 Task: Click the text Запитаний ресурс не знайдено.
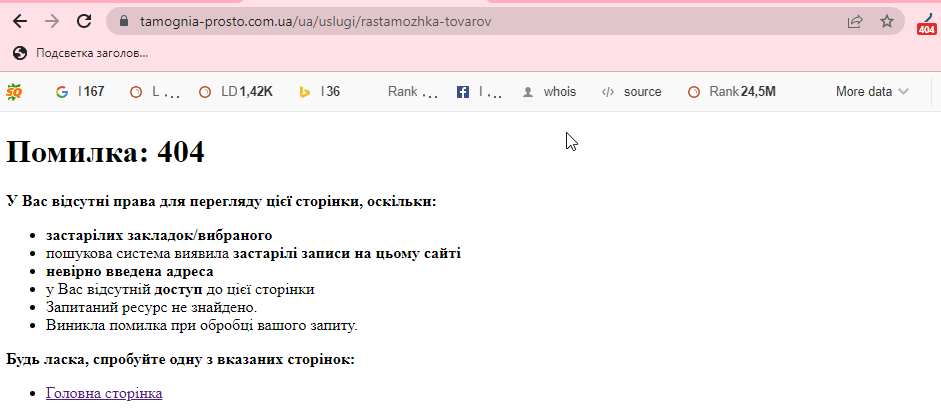[x=151, y=307]
